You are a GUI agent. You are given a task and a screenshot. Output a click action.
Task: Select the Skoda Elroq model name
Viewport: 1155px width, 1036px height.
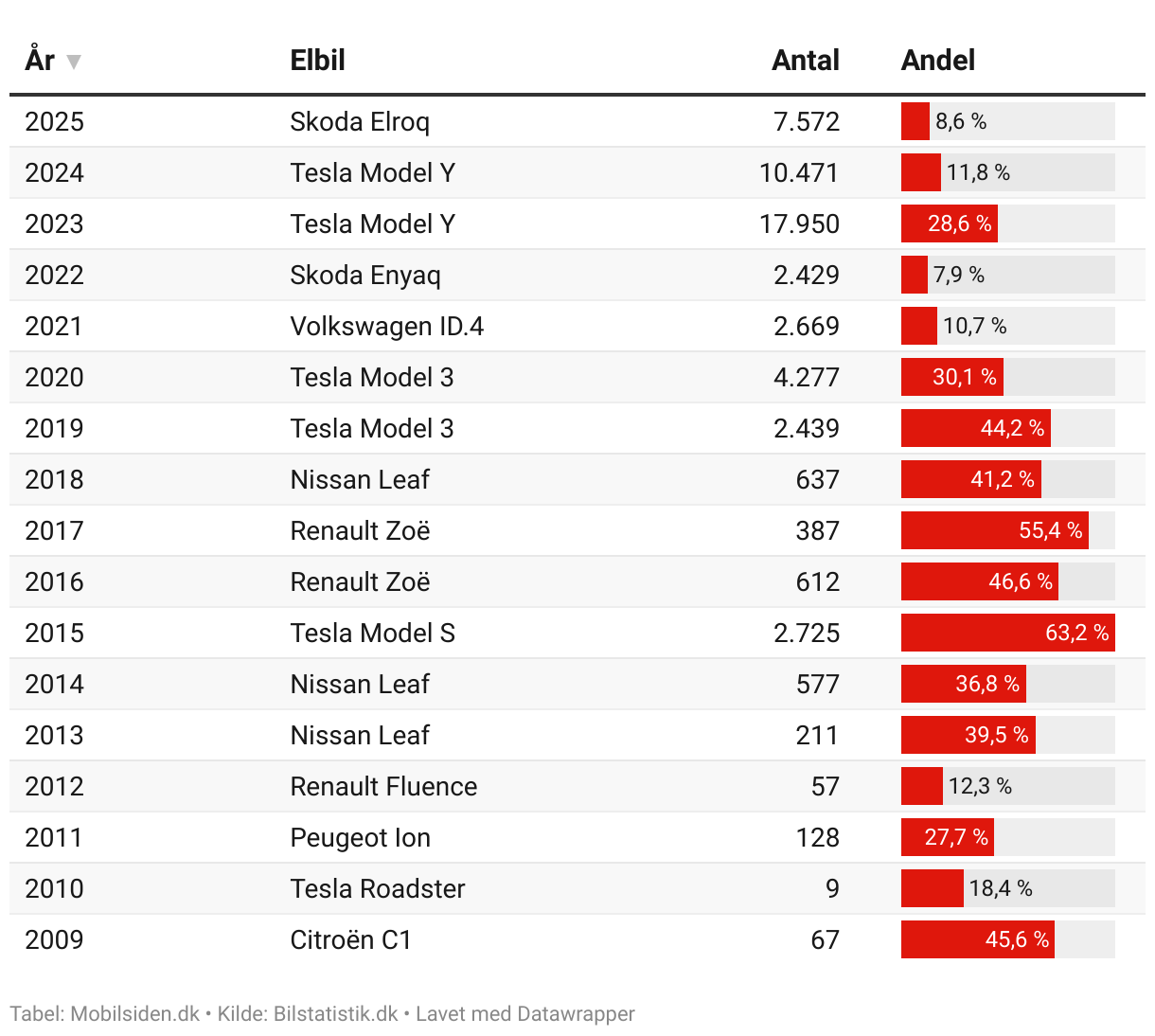(360, 122)
